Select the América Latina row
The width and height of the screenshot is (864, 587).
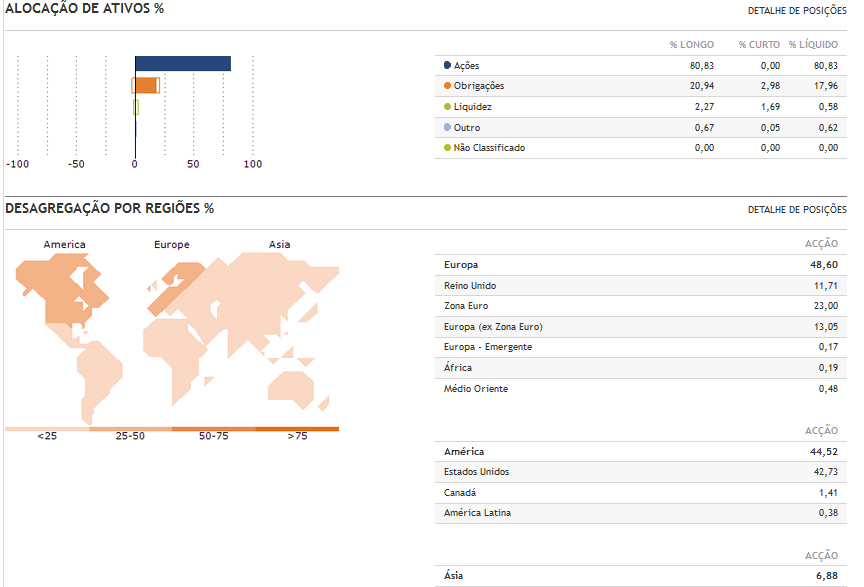coord(640,513)
